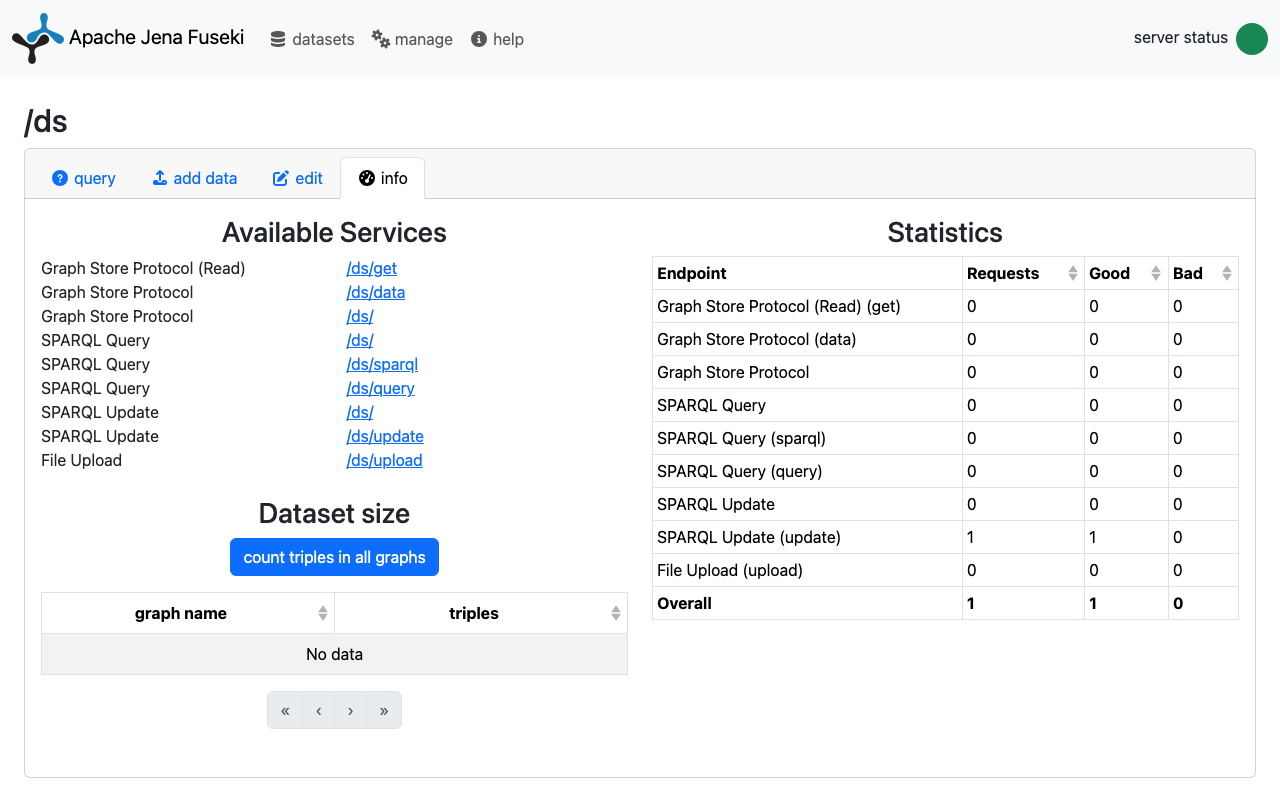The image size is (1280, 800).
Task: Click the "/ds" dataset title
Action: click(46, 121)
